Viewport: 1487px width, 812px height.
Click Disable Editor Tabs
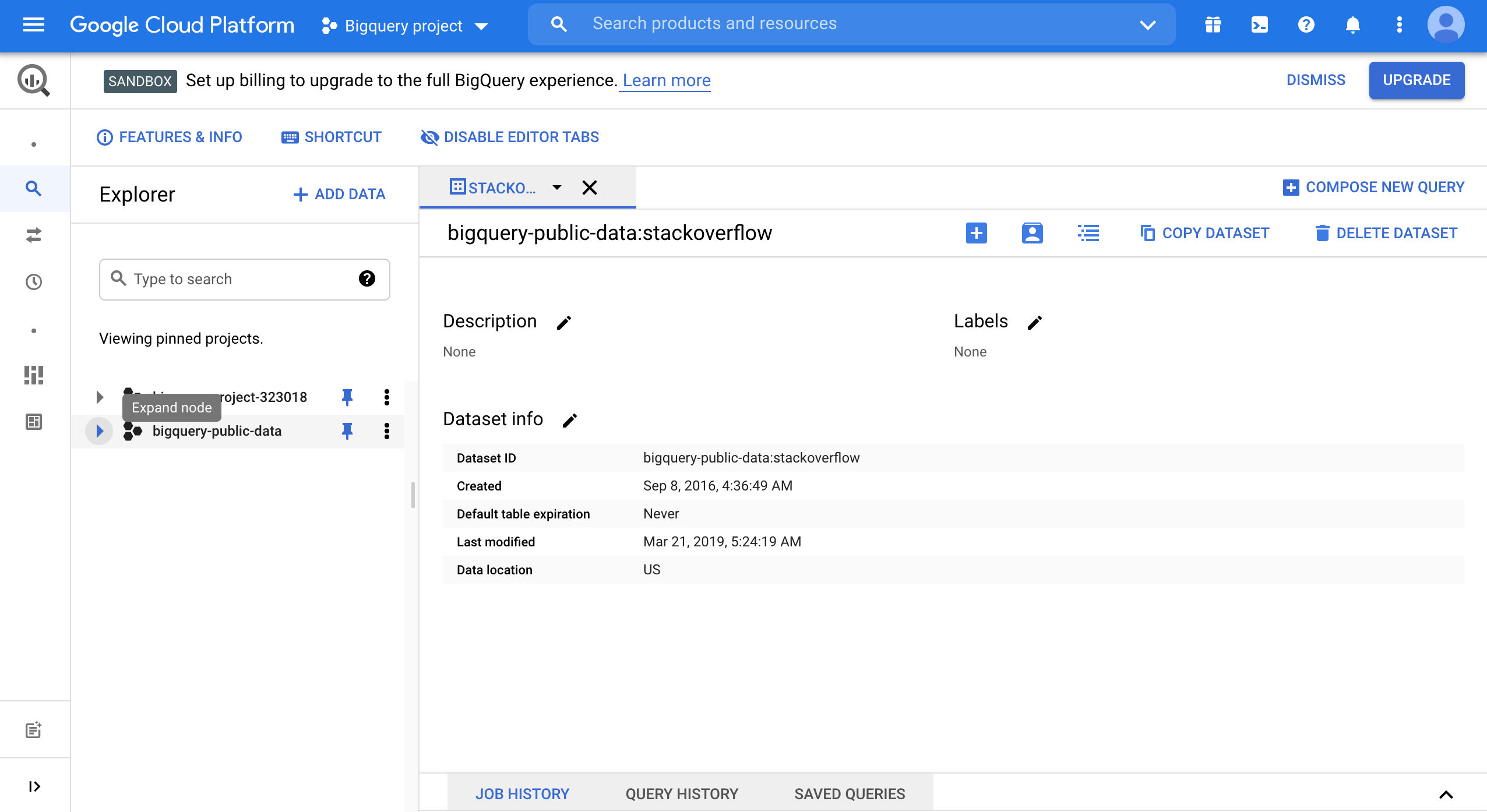pyautogui.click(x=509, y=137)
